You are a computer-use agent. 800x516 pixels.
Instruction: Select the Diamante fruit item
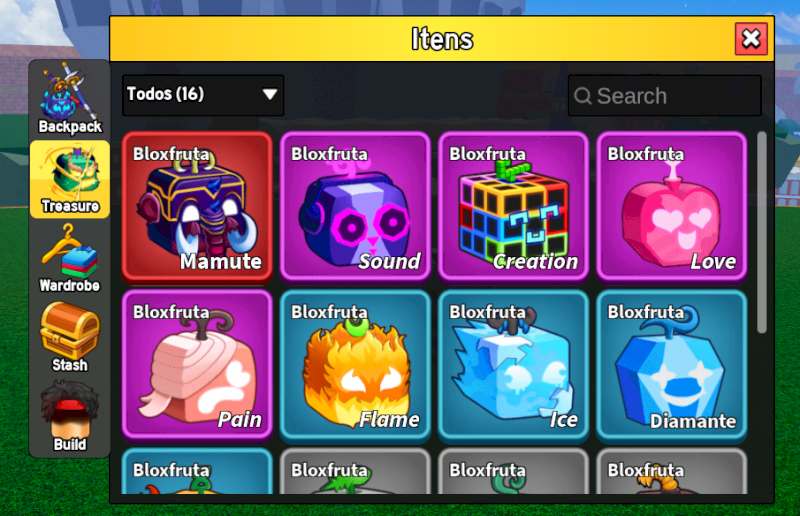(x=672, y=364)
